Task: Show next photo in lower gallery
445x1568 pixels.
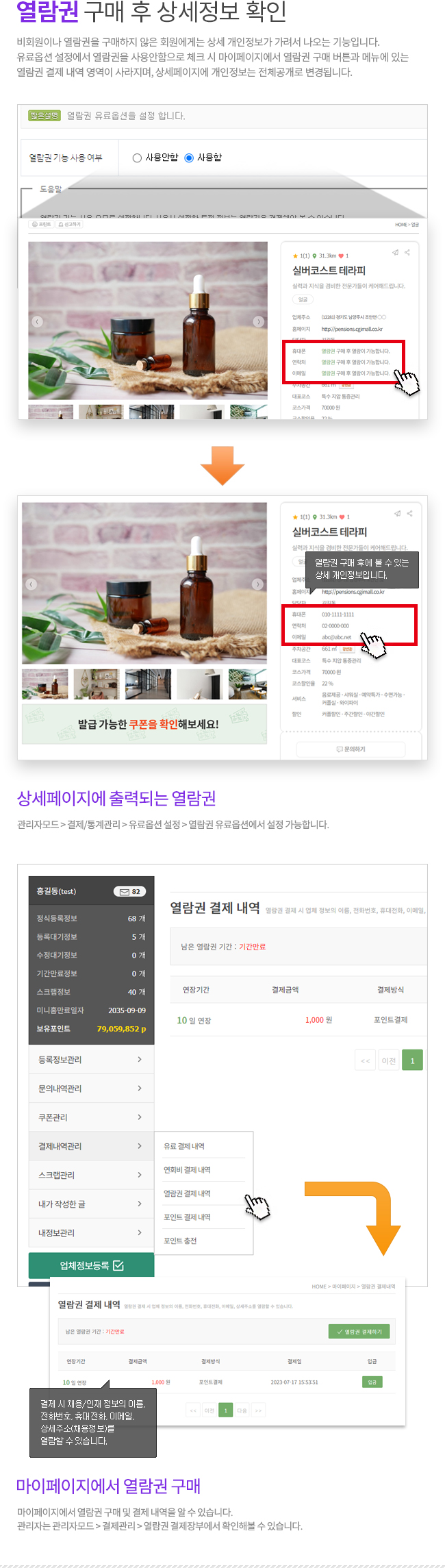Action: pos(257,584)
